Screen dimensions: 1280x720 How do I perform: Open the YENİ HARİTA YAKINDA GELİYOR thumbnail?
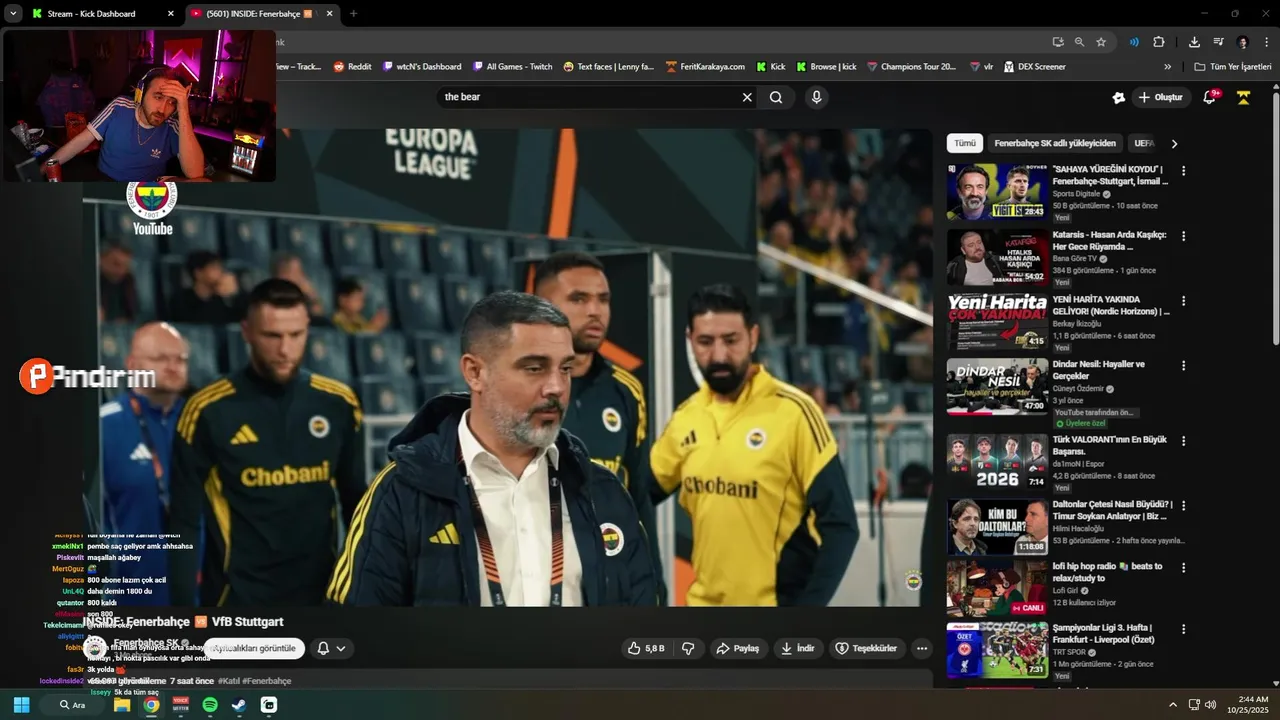997,322
